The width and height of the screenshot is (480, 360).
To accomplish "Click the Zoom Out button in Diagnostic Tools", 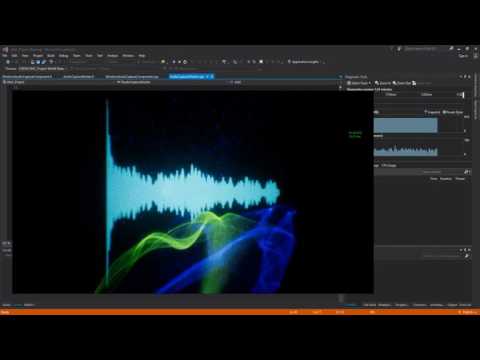I will pos(401,83).
